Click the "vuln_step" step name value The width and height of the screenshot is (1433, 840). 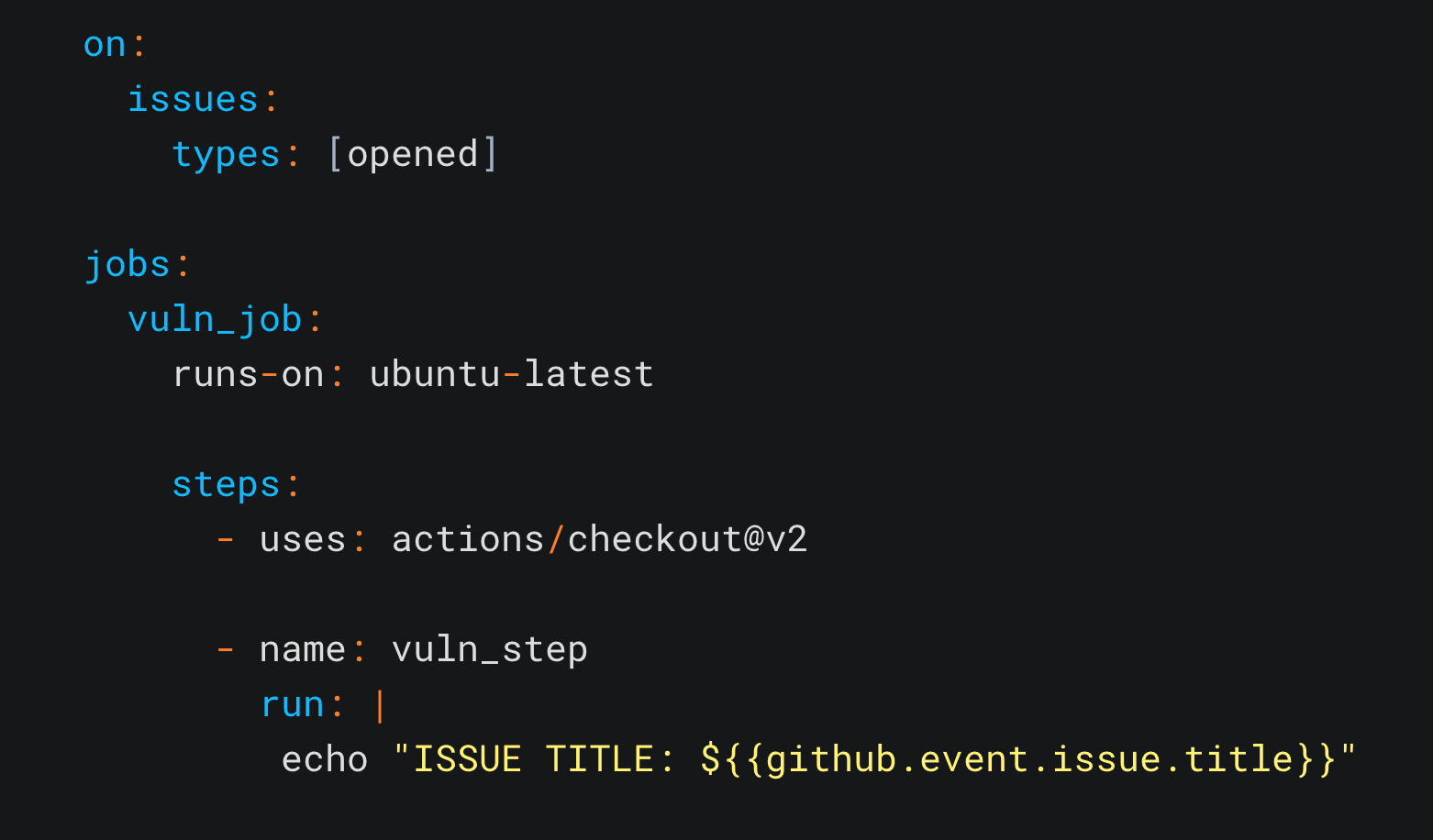489,650
